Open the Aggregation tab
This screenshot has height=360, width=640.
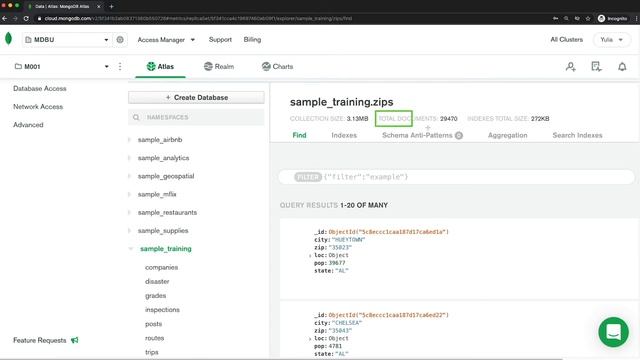[507, 135]
